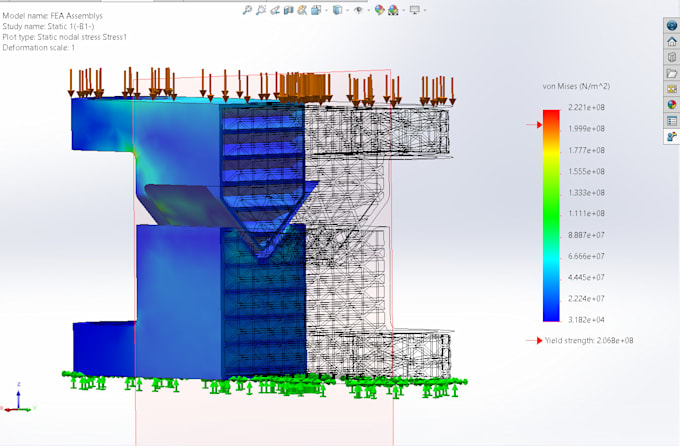Image resolution: width=680 pixels, height=446 pixels.
Task: Click the von Mises stress color legend bar
Action: pos(551,216)
